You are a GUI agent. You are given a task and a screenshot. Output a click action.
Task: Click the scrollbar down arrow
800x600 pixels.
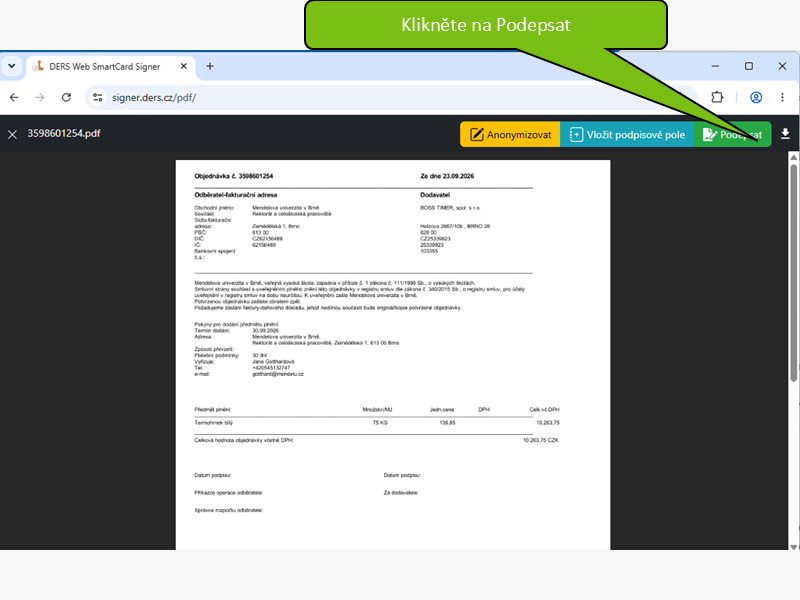coord(793,546)
